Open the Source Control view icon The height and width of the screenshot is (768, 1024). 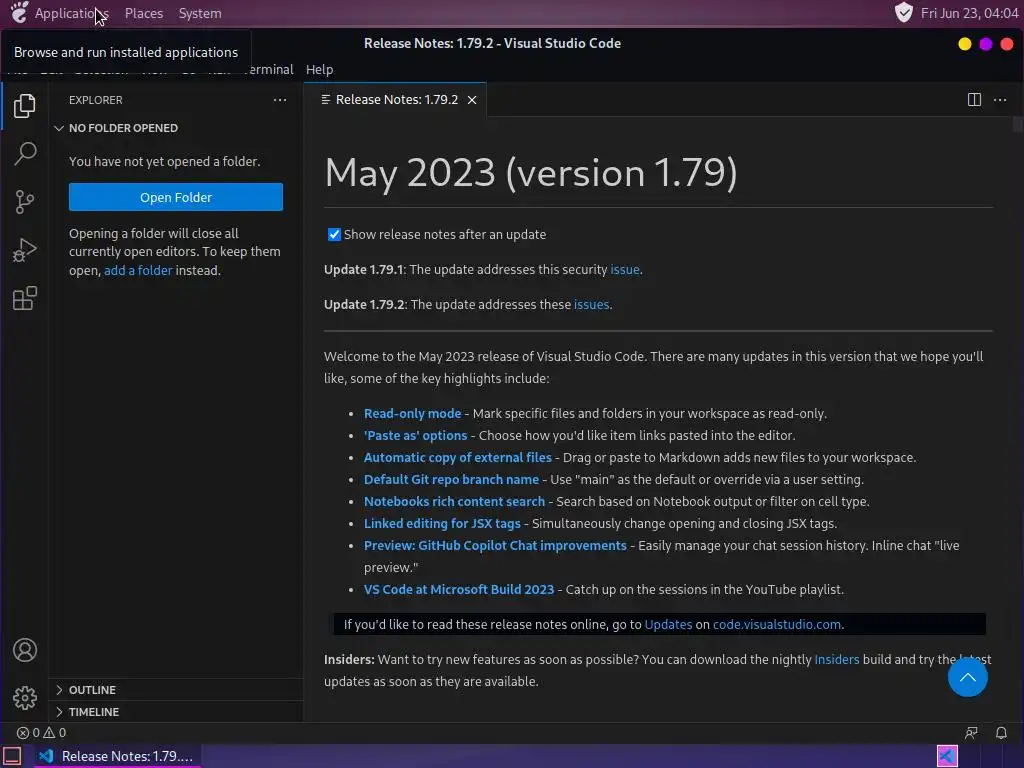click(x=24, y=202)
